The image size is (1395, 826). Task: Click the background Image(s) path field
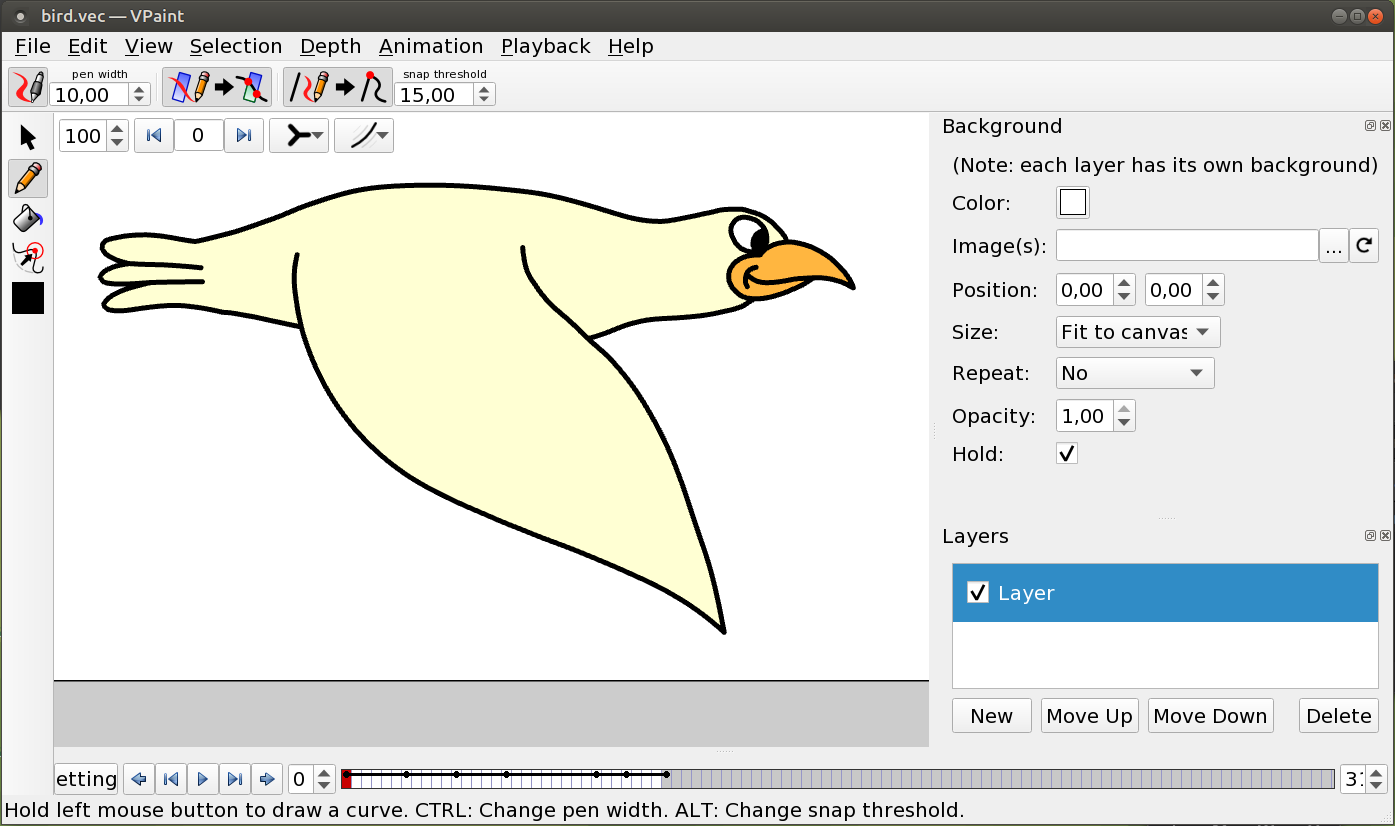click(1186, 245)
